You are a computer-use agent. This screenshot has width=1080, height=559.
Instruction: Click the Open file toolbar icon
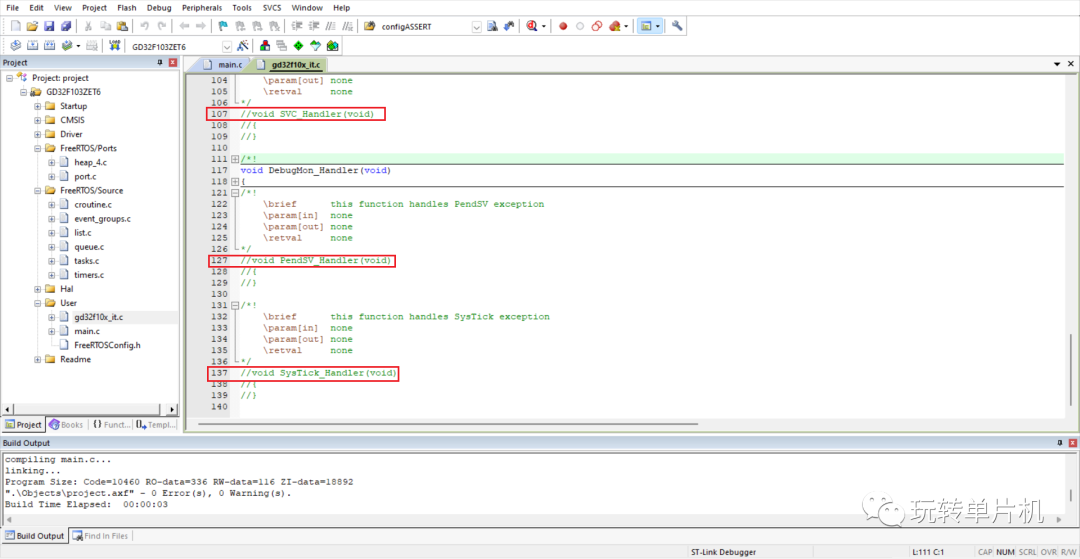32,26
